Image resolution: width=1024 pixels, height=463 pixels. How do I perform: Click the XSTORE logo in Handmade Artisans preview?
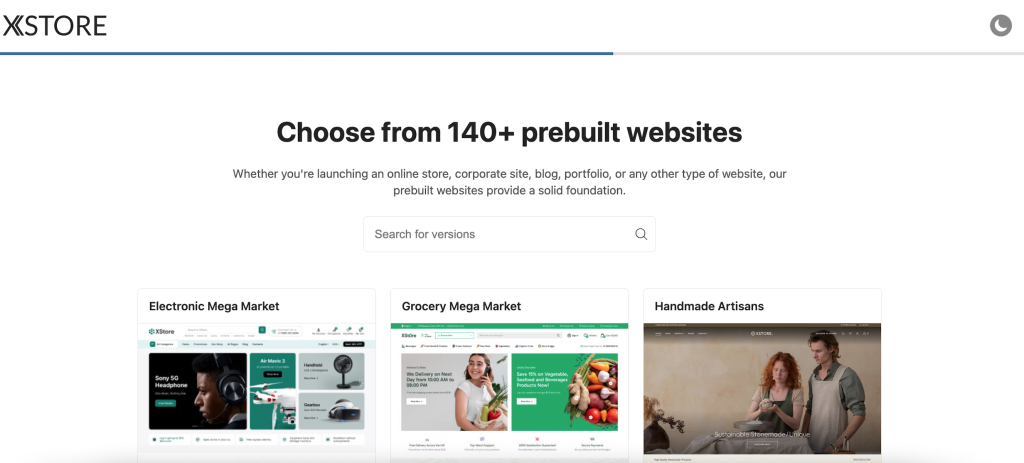[x=666, y=332]
